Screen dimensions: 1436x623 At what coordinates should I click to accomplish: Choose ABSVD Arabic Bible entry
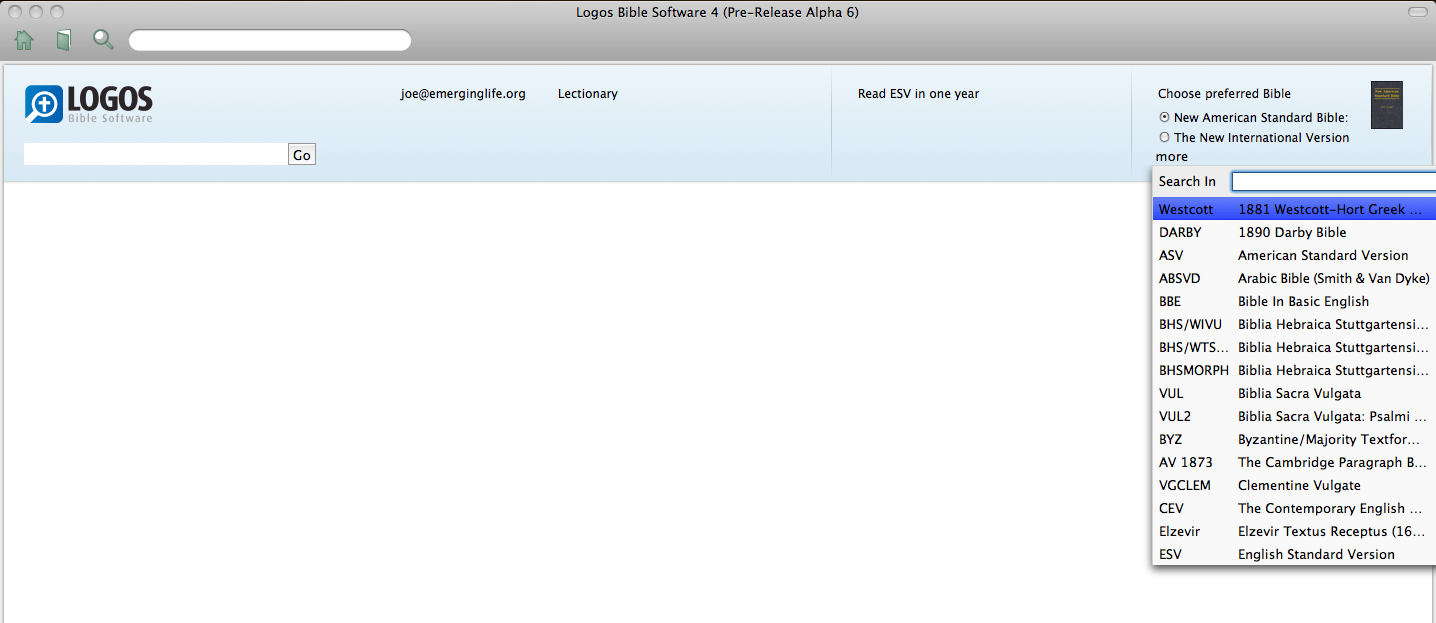point(1294,278)
